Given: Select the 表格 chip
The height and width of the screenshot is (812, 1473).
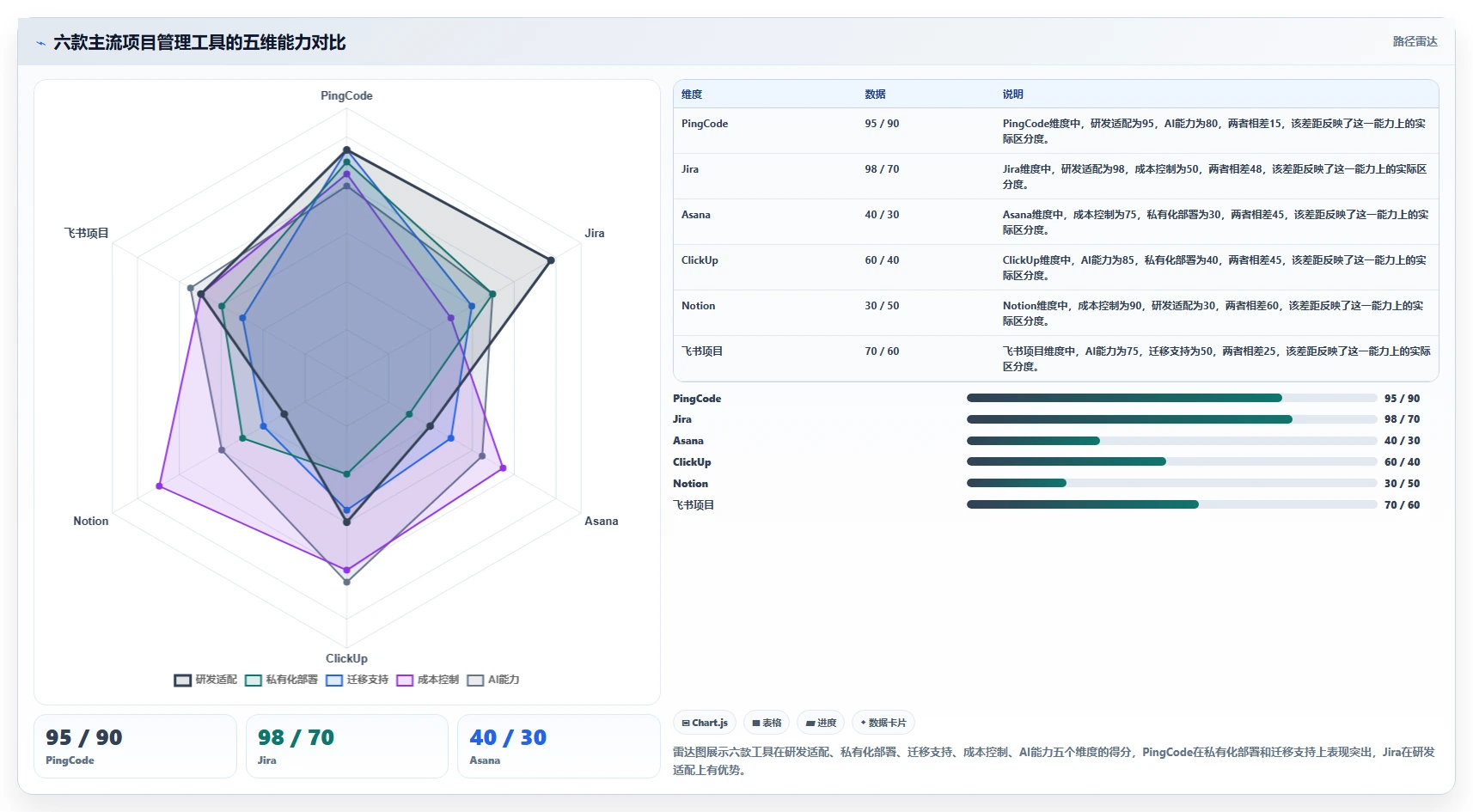Looking at the screenshot, I should (767, 723).
